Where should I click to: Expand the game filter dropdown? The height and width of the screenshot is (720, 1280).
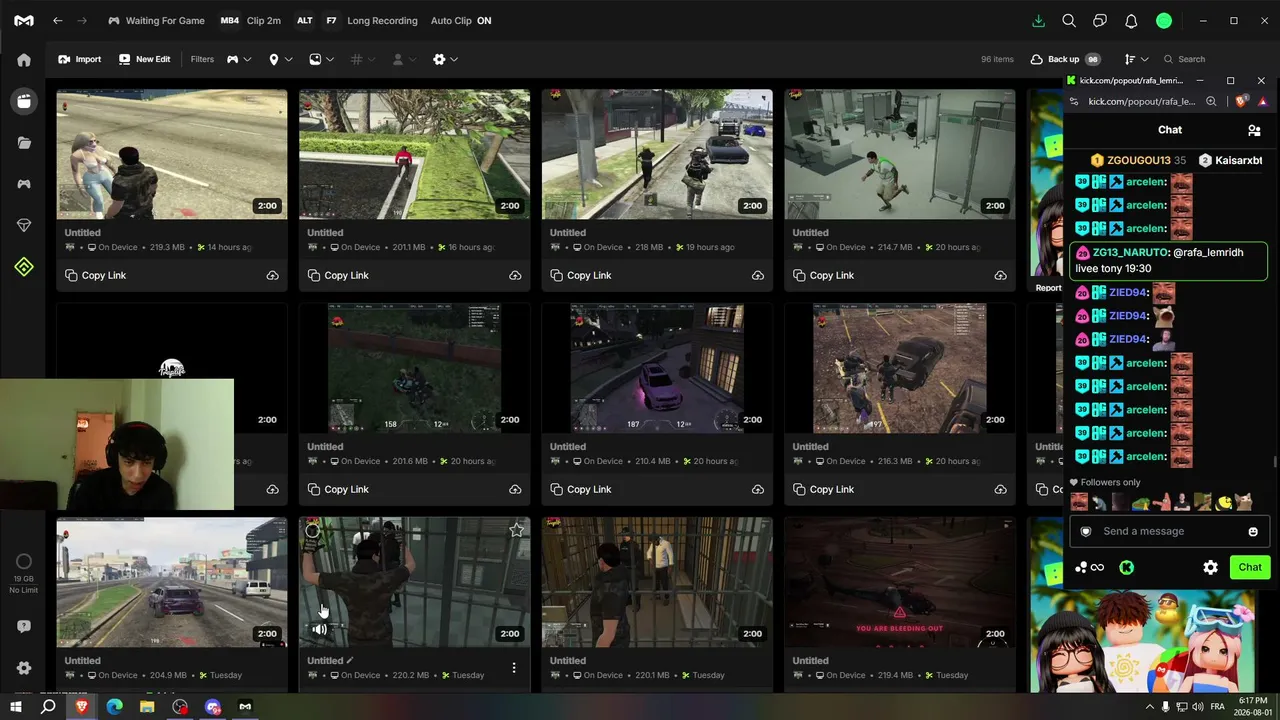tap(239, 59)
